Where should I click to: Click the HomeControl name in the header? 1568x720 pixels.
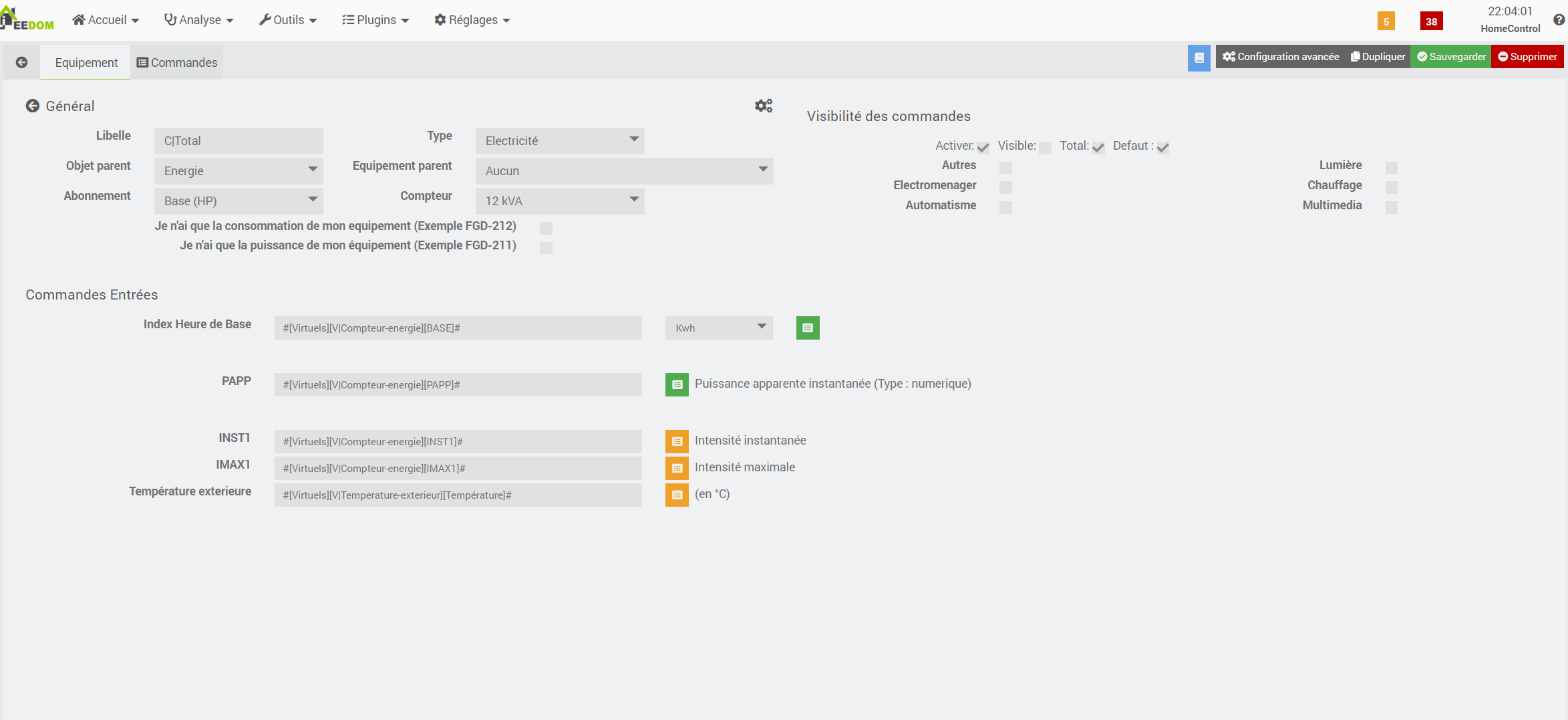pyautogui.click(x=1511, y=29)
